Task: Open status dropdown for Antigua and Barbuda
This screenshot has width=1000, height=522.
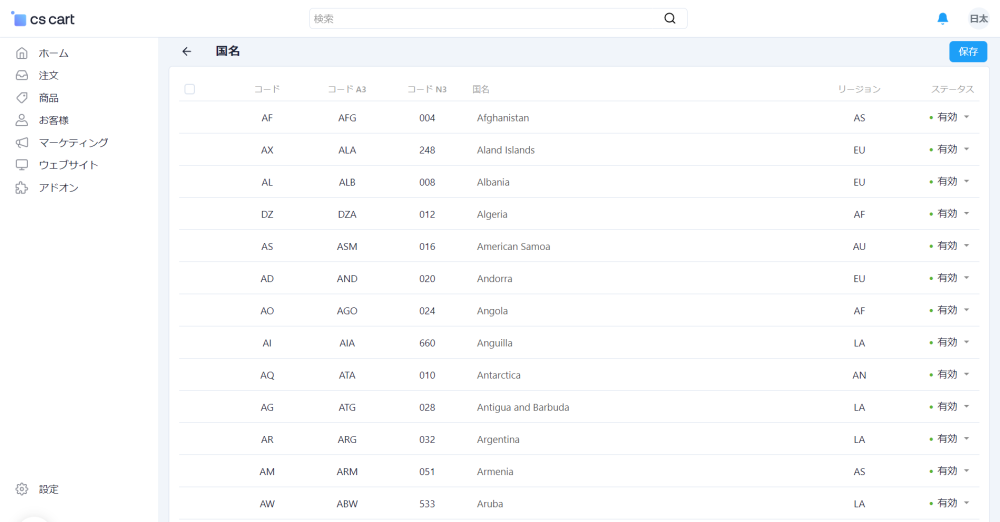Action: (950, 407)
